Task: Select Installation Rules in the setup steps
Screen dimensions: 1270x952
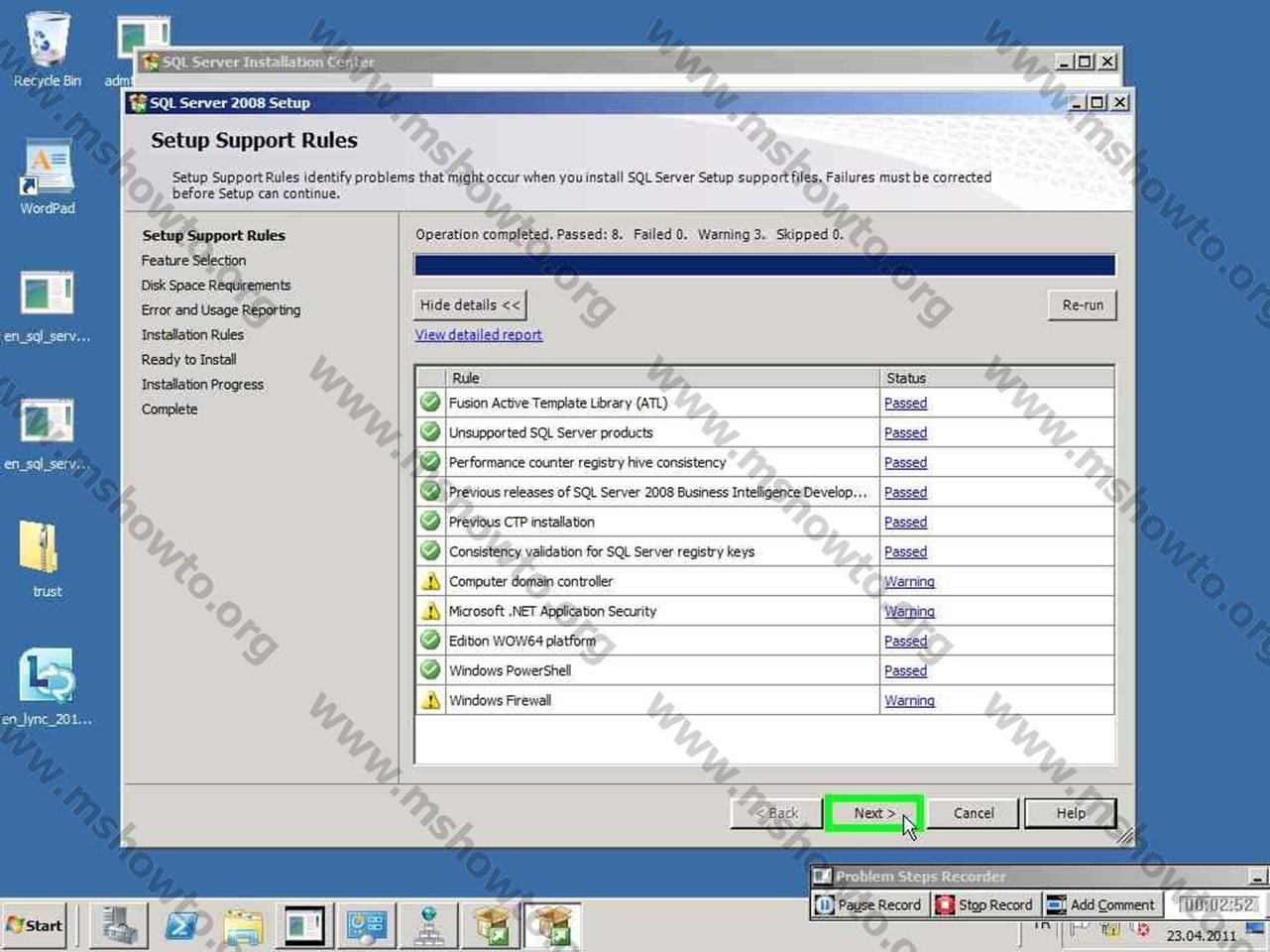Action: 192,335
